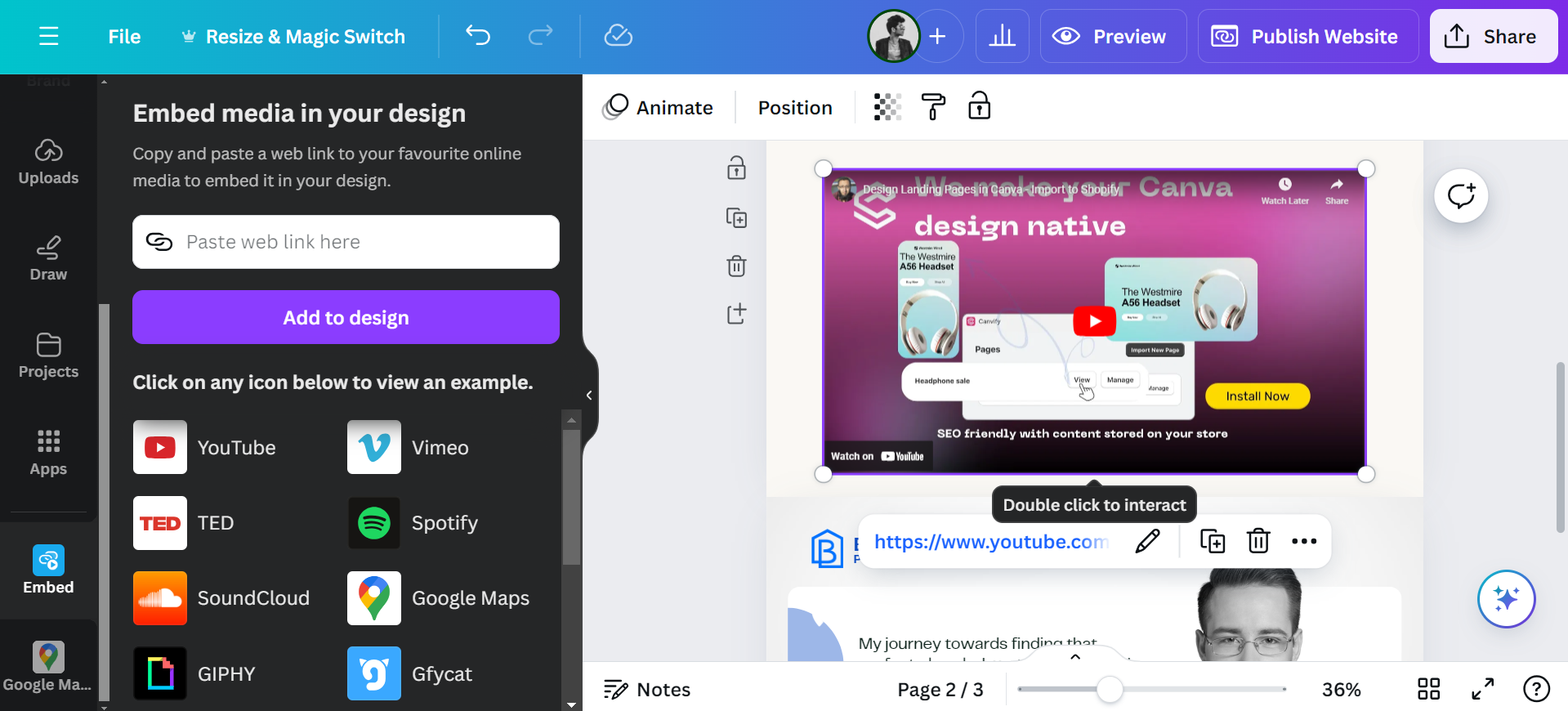1568x711 pixels.
Task: Click the Animate button
Action: 658,107
